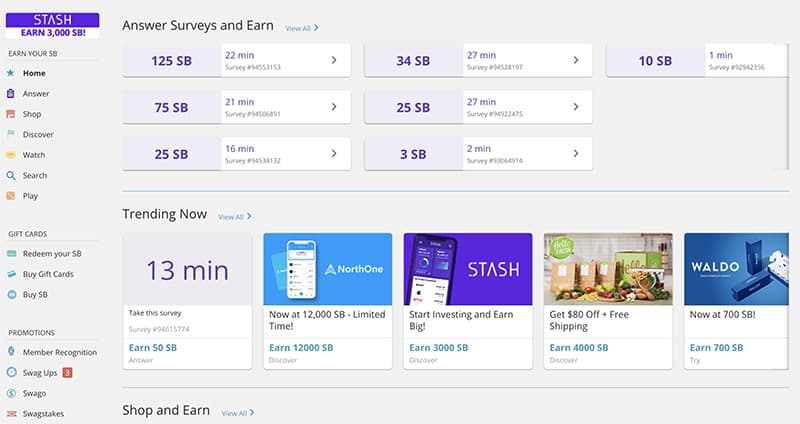Open the Watch menu item
The width and height of the screenshot is (800, 424).
pyautogui.click(x=34, y=155)
